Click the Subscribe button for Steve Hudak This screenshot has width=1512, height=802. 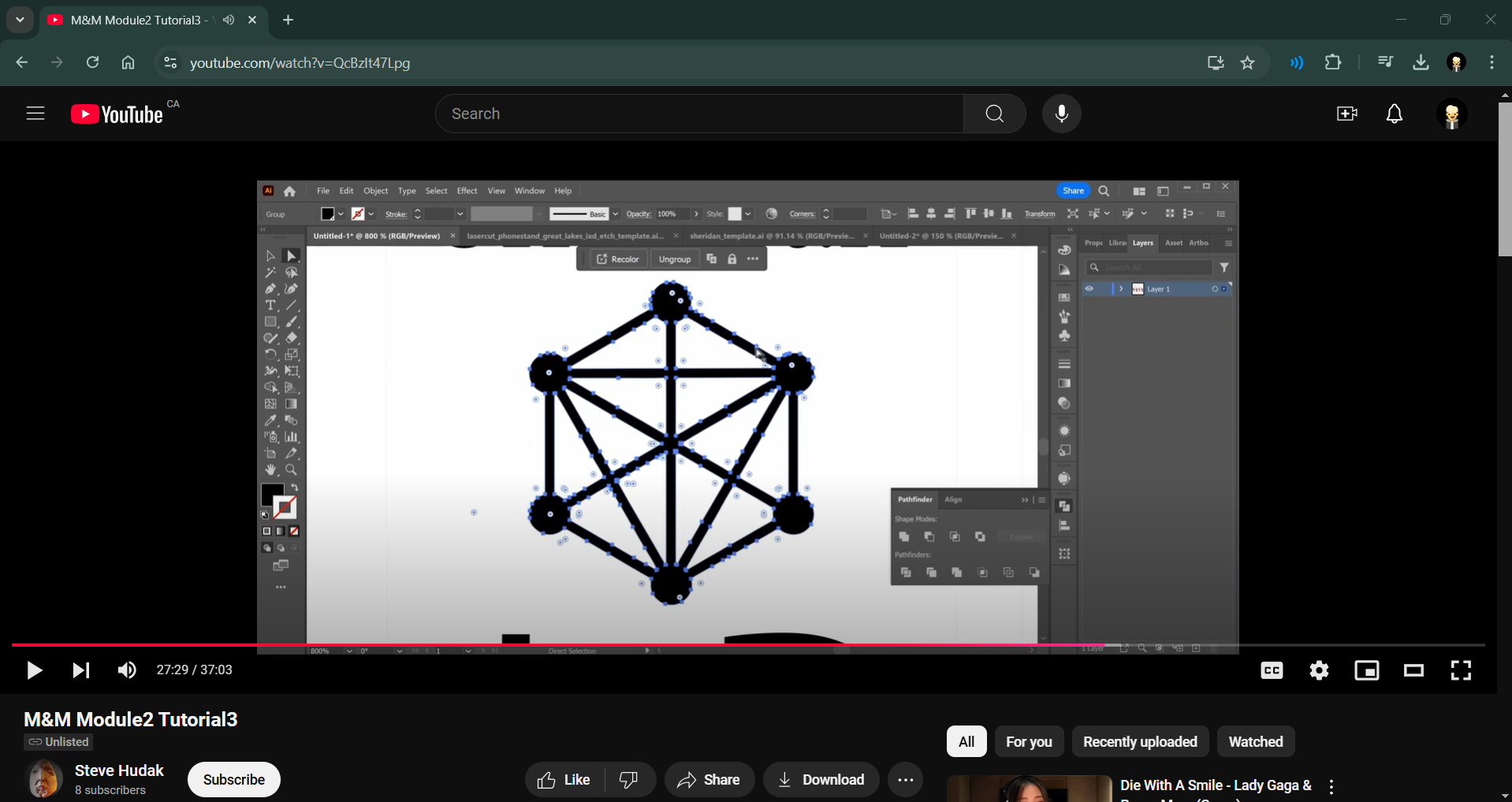tap(233, 779)
